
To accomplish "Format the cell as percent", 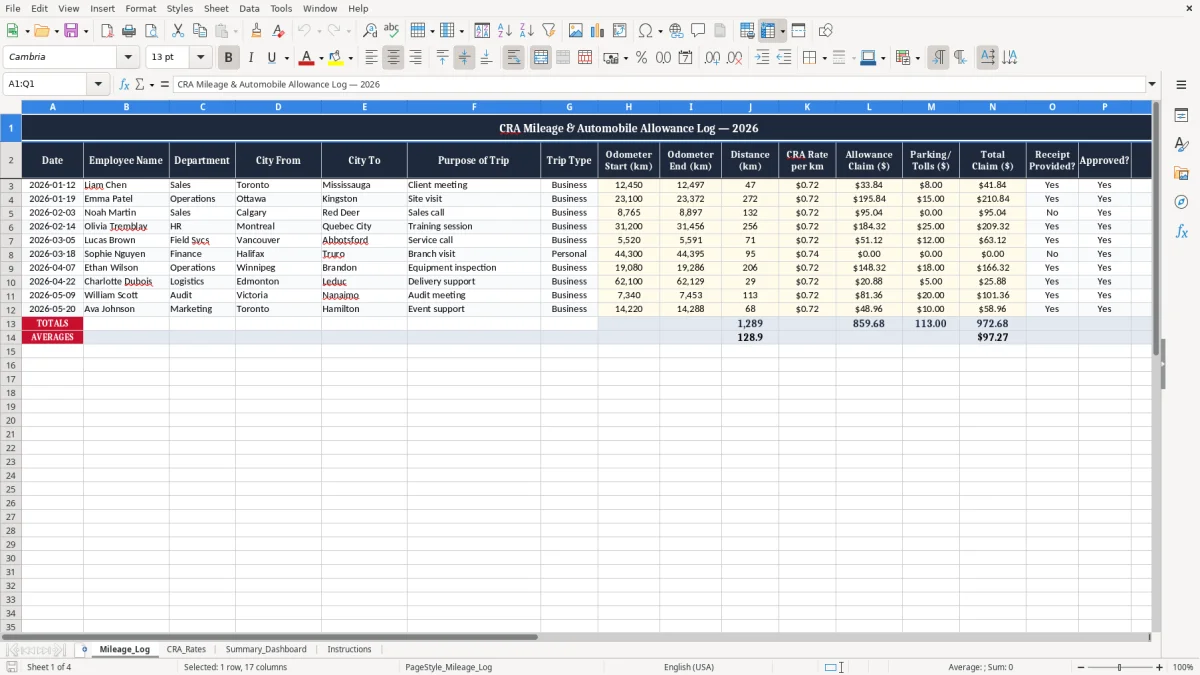I will pyautogui.click(x=642, y=58).
